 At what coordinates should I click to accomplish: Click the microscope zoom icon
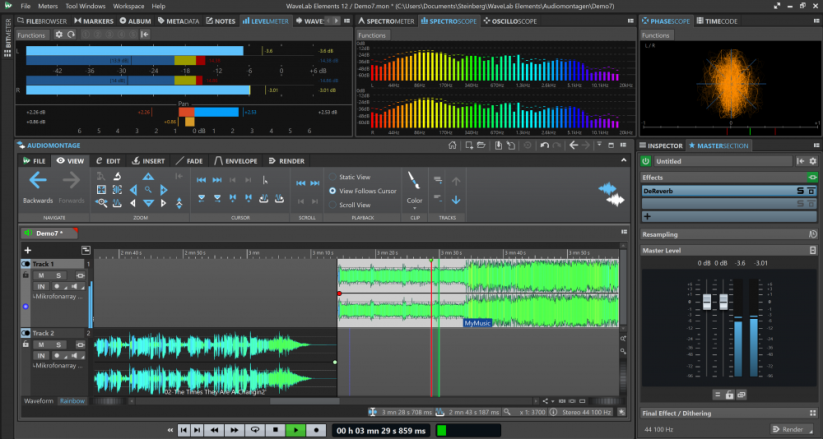[x=118, y=176]
